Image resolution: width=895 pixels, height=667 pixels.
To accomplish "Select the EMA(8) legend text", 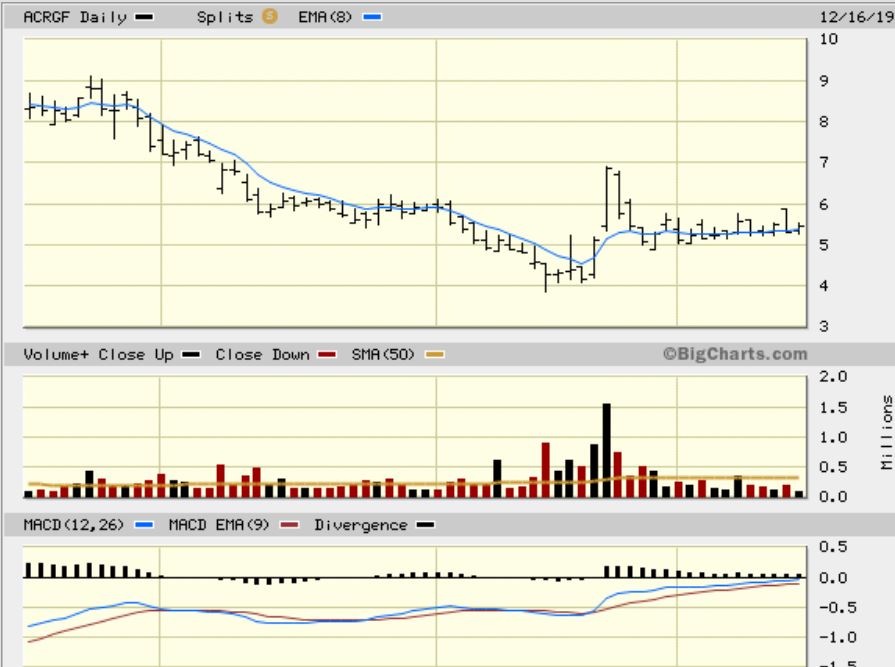I will coord(325,16).
